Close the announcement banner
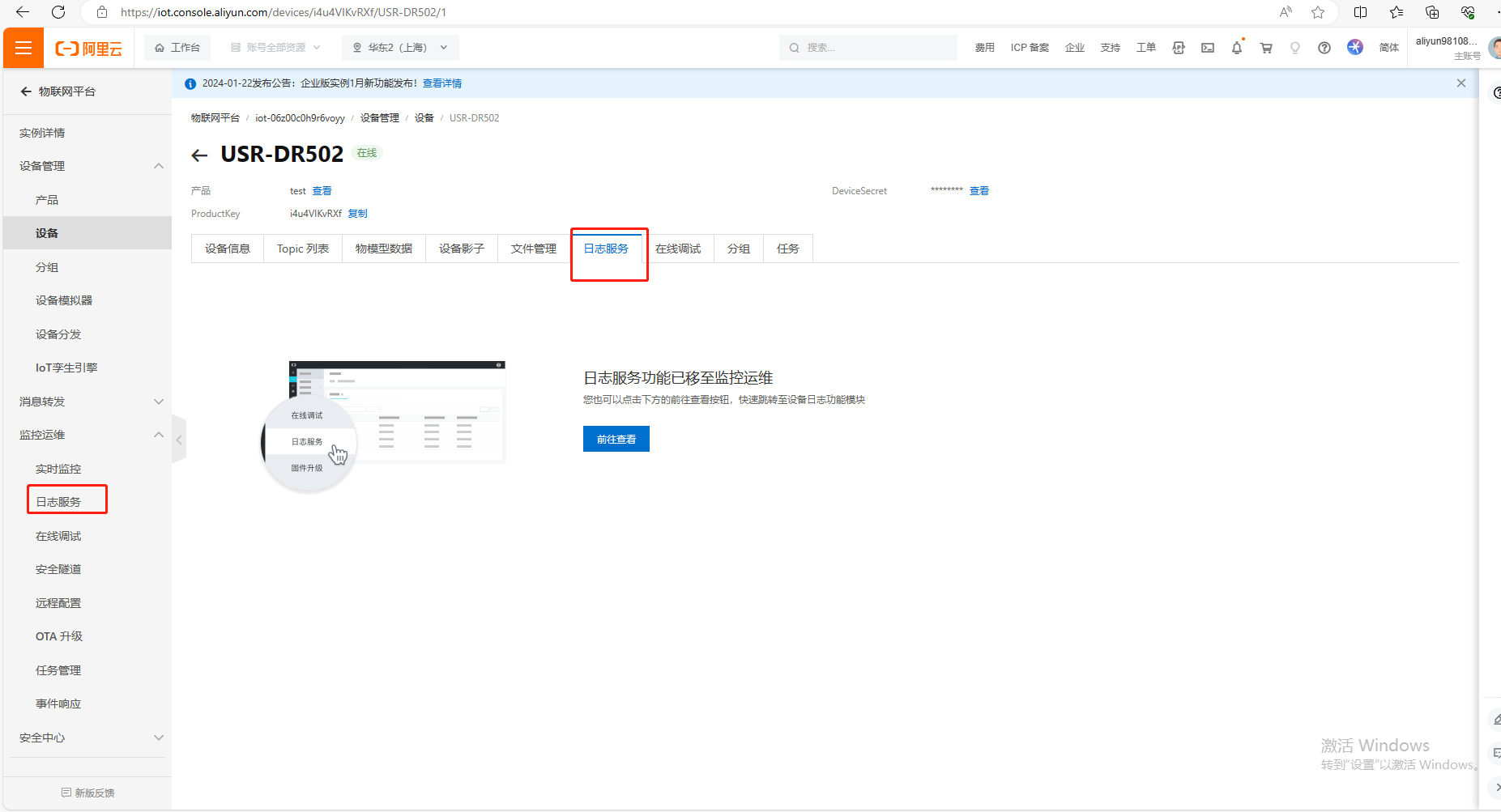The height and width of the screenshot is (812, 1501). (x=1460, y=83)
